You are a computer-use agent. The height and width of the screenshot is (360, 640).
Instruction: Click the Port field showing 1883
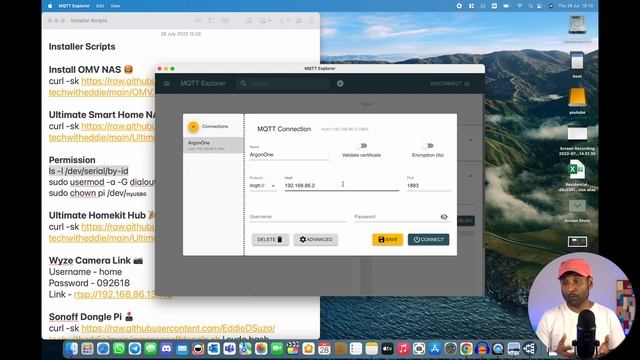tap(429, 186)
